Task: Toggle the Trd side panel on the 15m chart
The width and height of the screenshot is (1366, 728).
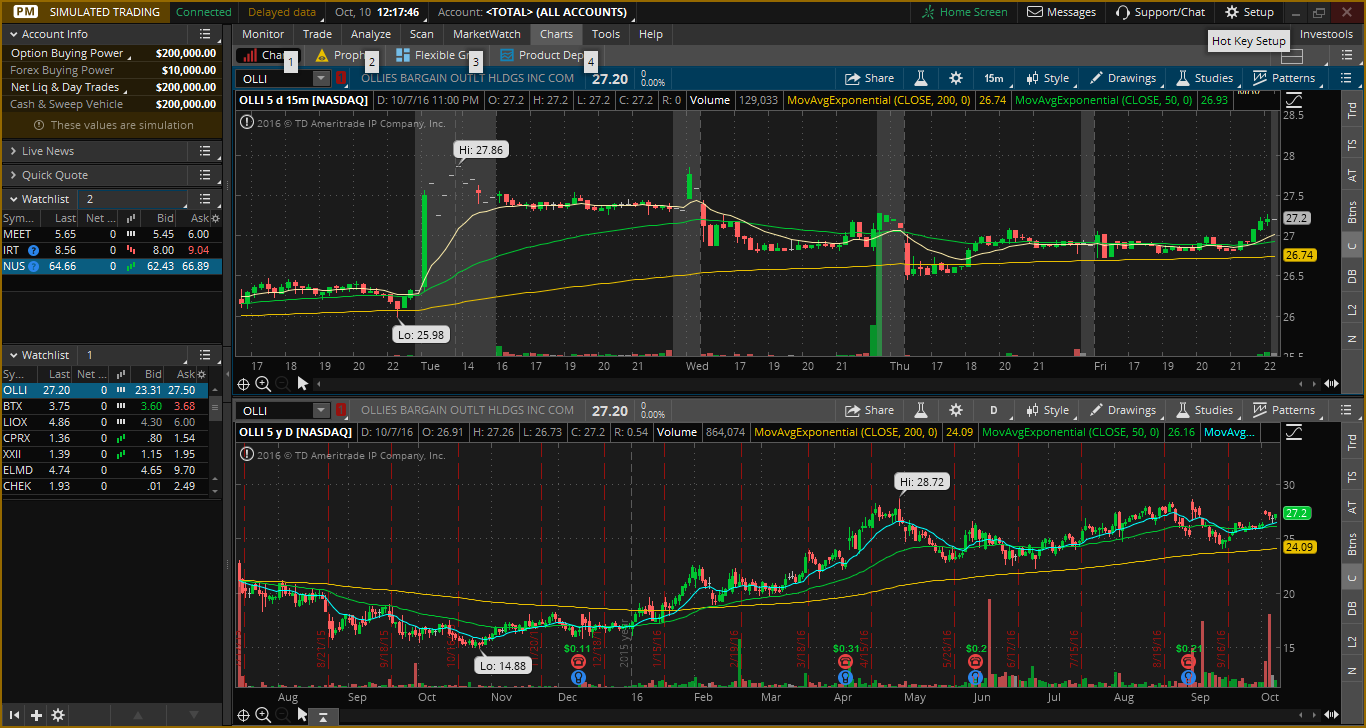Action: click(x=1352, y=110)
